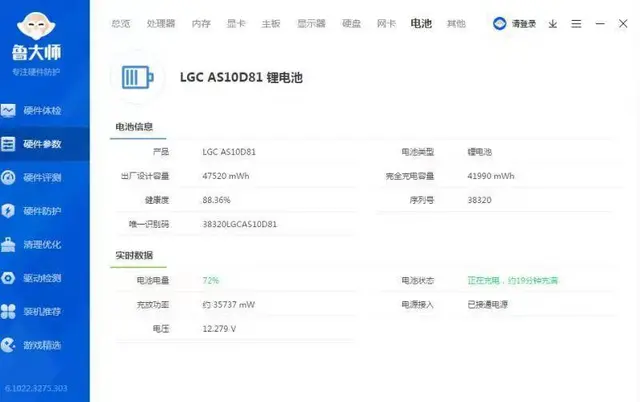Click the 硬件参数 sidebar icon

(x=8, y=144)
